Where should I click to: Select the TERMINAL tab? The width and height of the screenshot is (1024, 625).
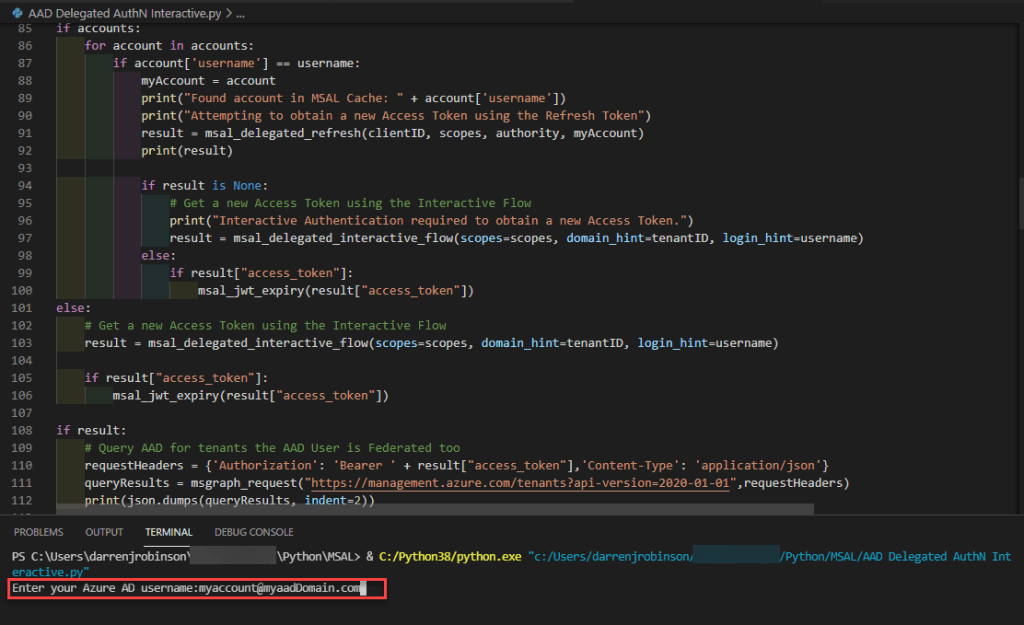(168, 531)
